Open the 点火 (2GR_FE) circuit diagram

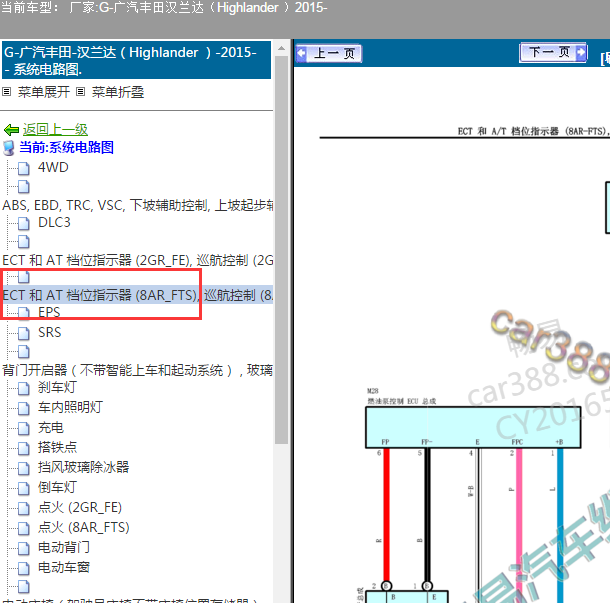tap(80, 507)
